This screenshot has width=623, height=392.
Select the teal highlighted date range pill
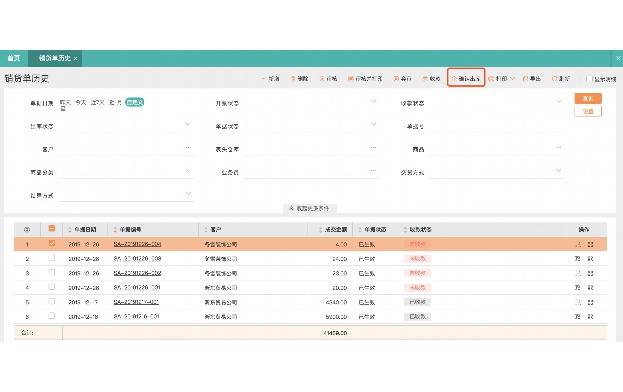pyautogui.click(x=135, y=102)
